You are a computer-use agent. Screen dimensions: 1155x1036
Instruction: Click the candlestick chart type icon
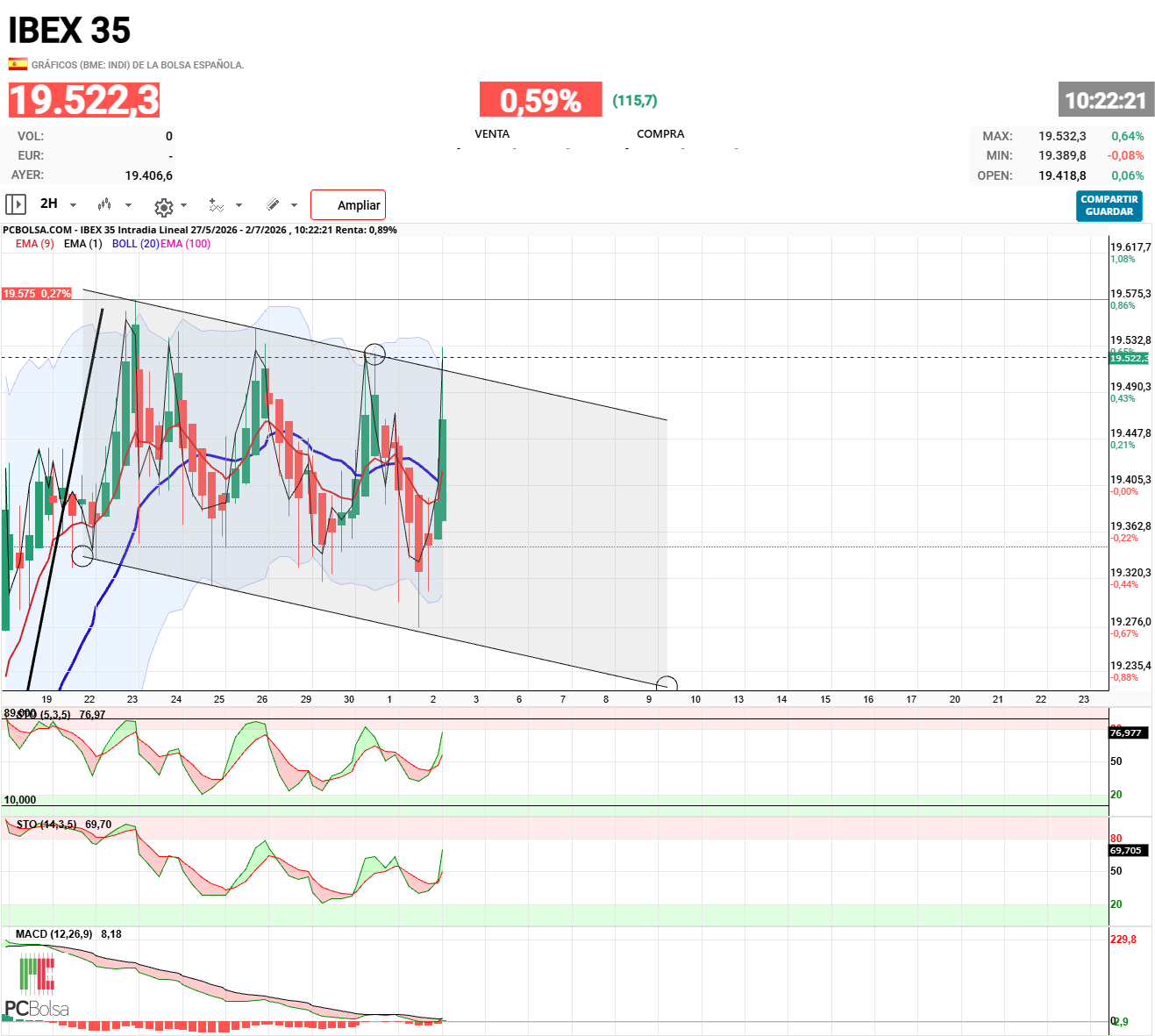point(104,204)
